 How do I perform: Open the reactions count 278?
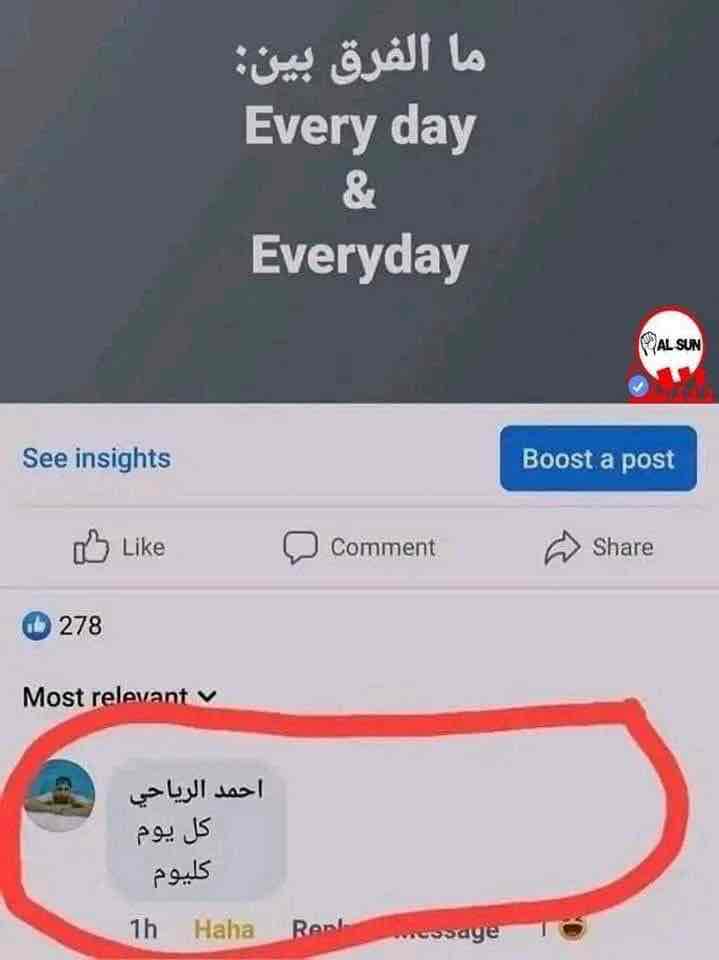point(80,626)
